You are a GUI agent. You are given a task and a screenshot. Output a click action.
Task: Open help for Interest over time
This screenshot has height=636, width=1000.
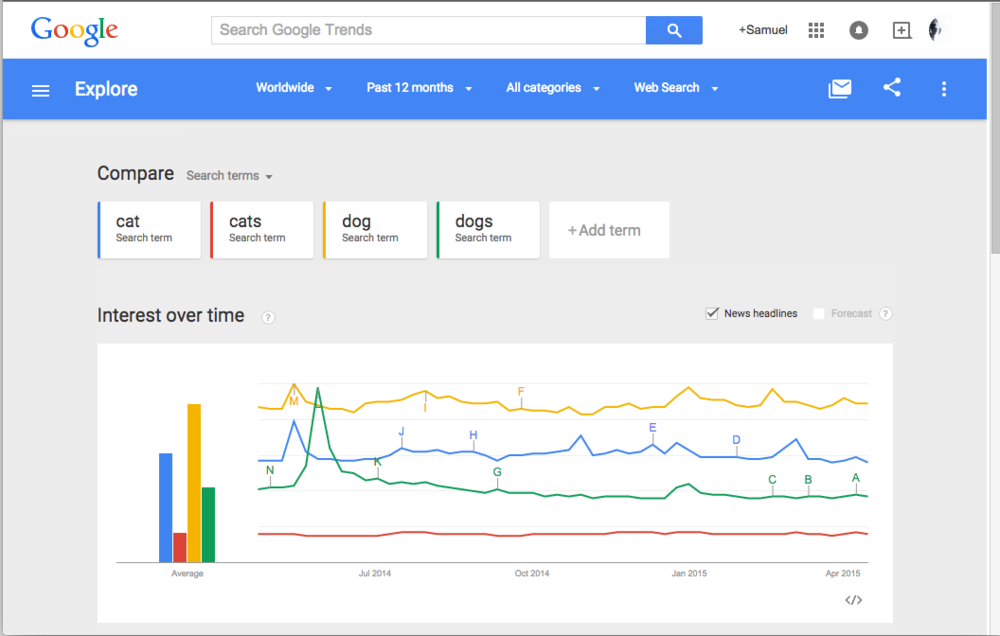point(268,317)
